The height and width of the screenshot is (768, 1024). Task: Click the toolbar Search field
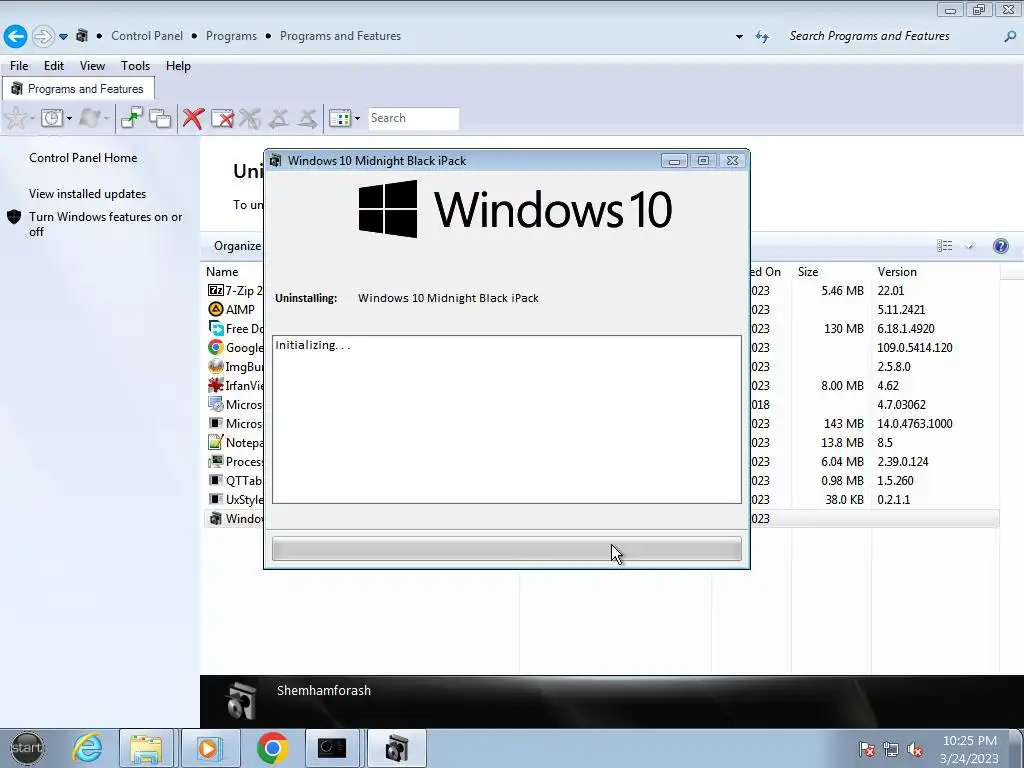click(x=413, y=118)
